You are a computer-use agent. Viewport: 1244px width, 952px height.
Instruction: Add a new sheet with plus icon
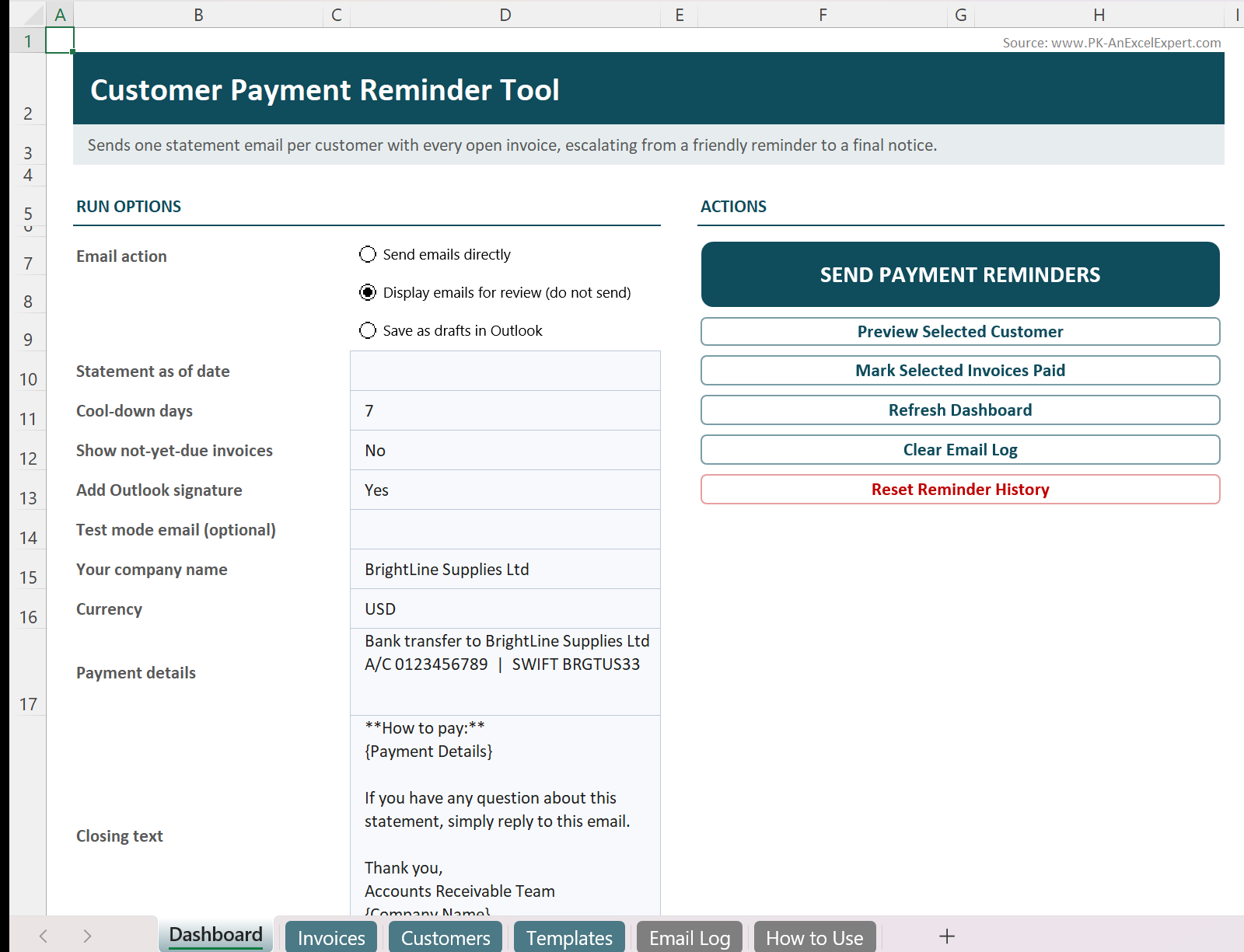946,936
